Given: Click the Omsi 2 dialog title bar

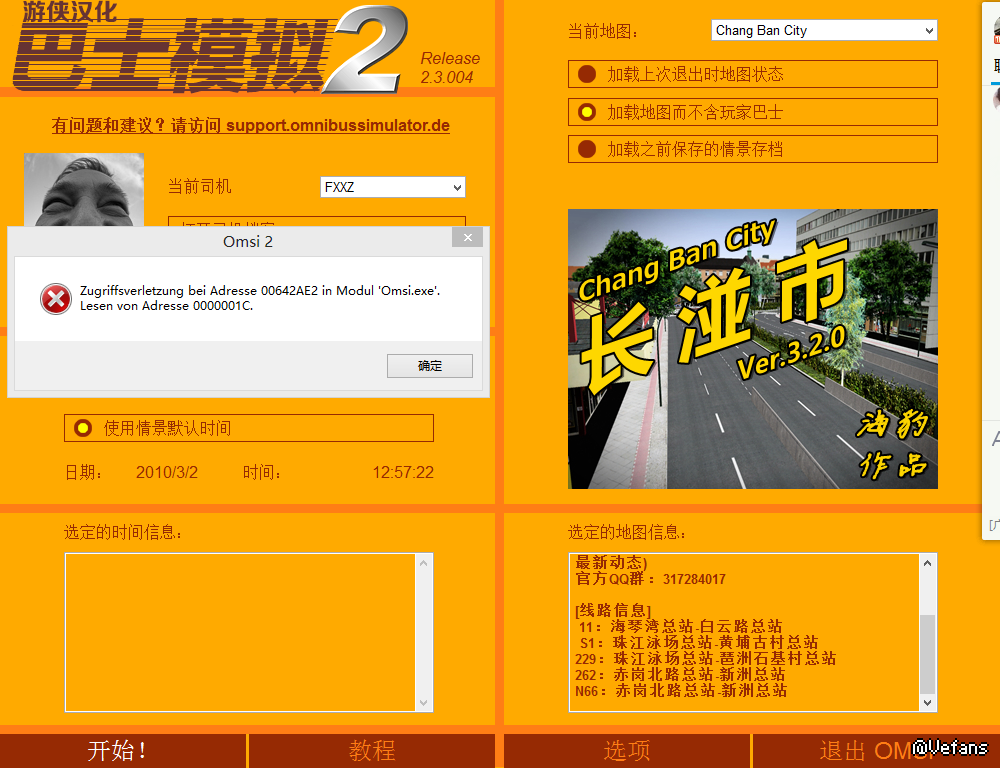Looking at the screenshot, I should pyautogui.click(x=247, y=242).
